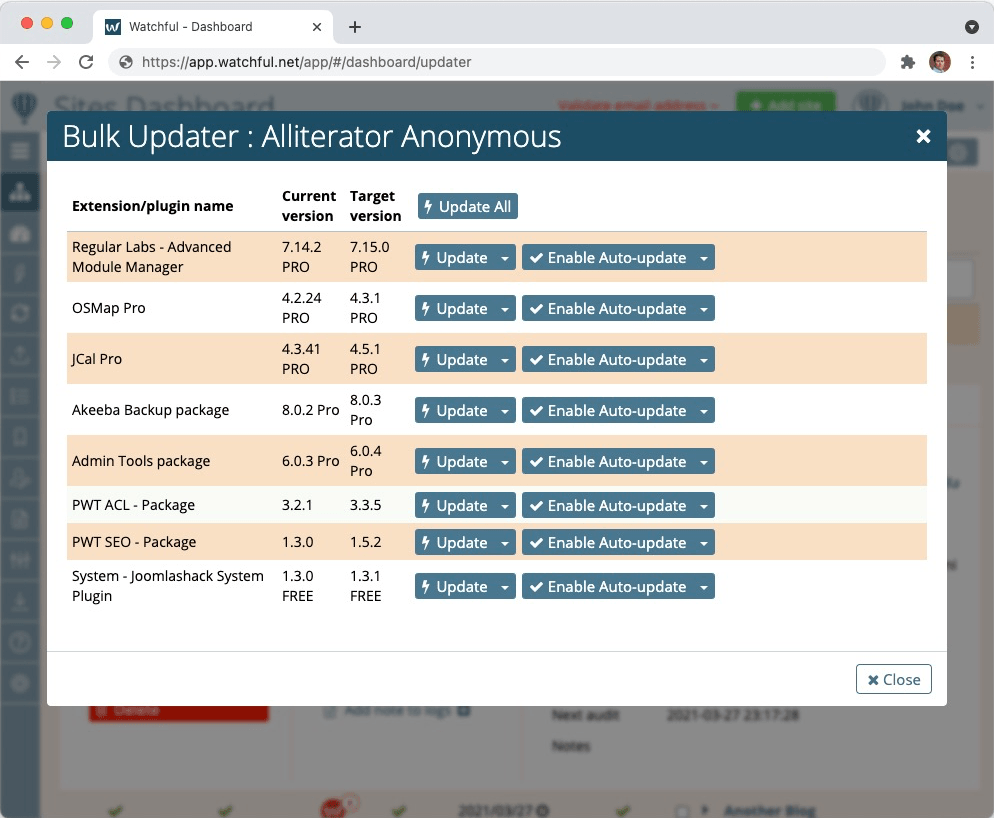Click the address bar URL field
Screen dimensions: 994x818
pos(496,62)
